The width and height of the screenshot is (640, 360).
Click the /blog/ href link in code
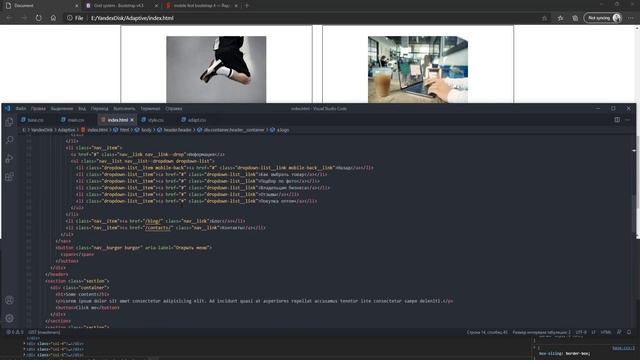tap(153, 221)
